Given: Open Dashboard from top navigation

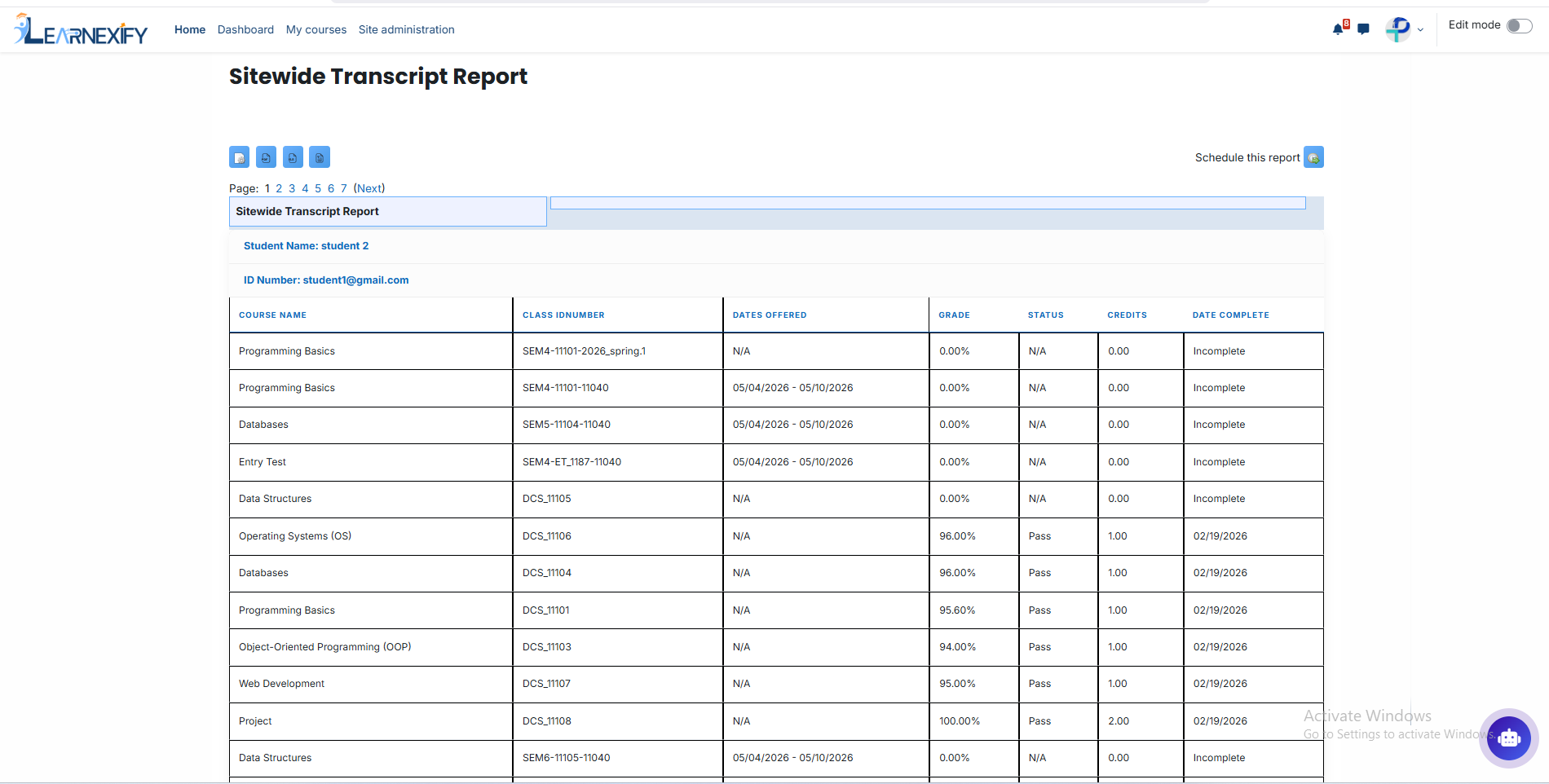Looking at the screenshot, I should click(x=245, y=29).
